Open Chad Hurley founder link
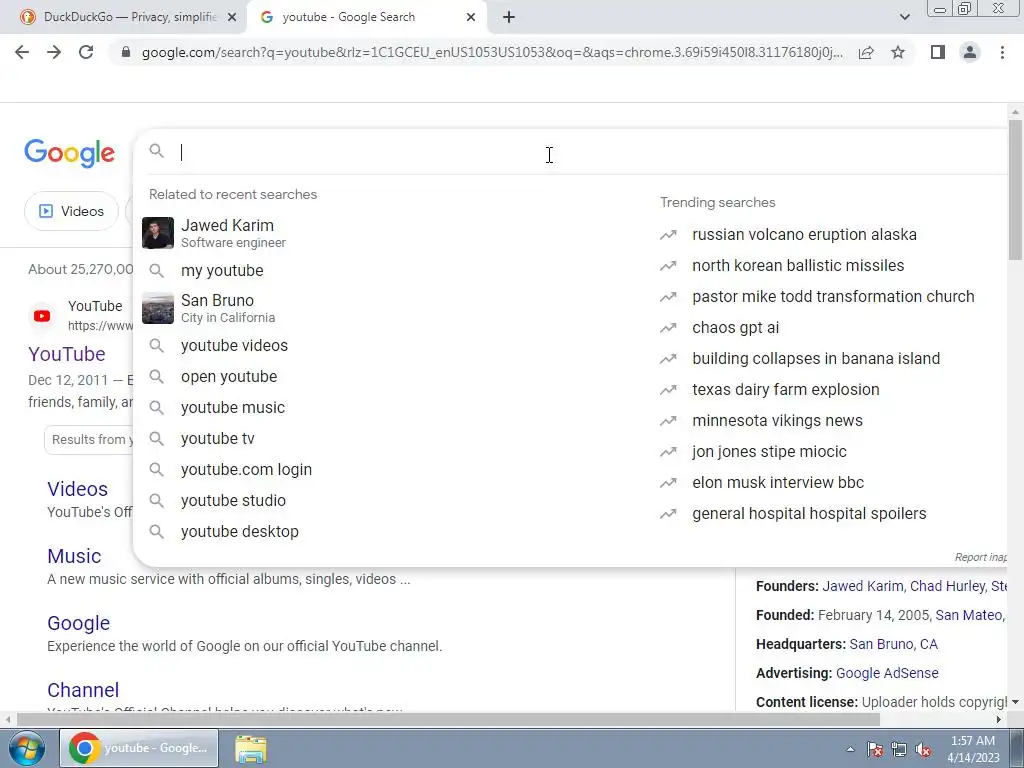The width and height of the screenshot is (1024, 768). tap(948, 586)
